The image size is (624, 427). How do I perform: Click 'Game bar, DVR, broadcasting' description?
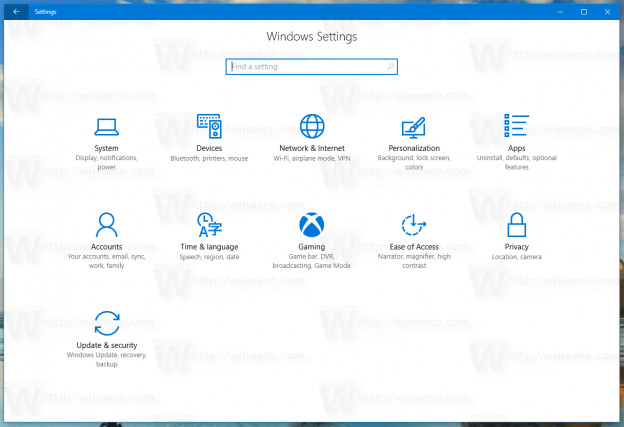pos(312,261)
